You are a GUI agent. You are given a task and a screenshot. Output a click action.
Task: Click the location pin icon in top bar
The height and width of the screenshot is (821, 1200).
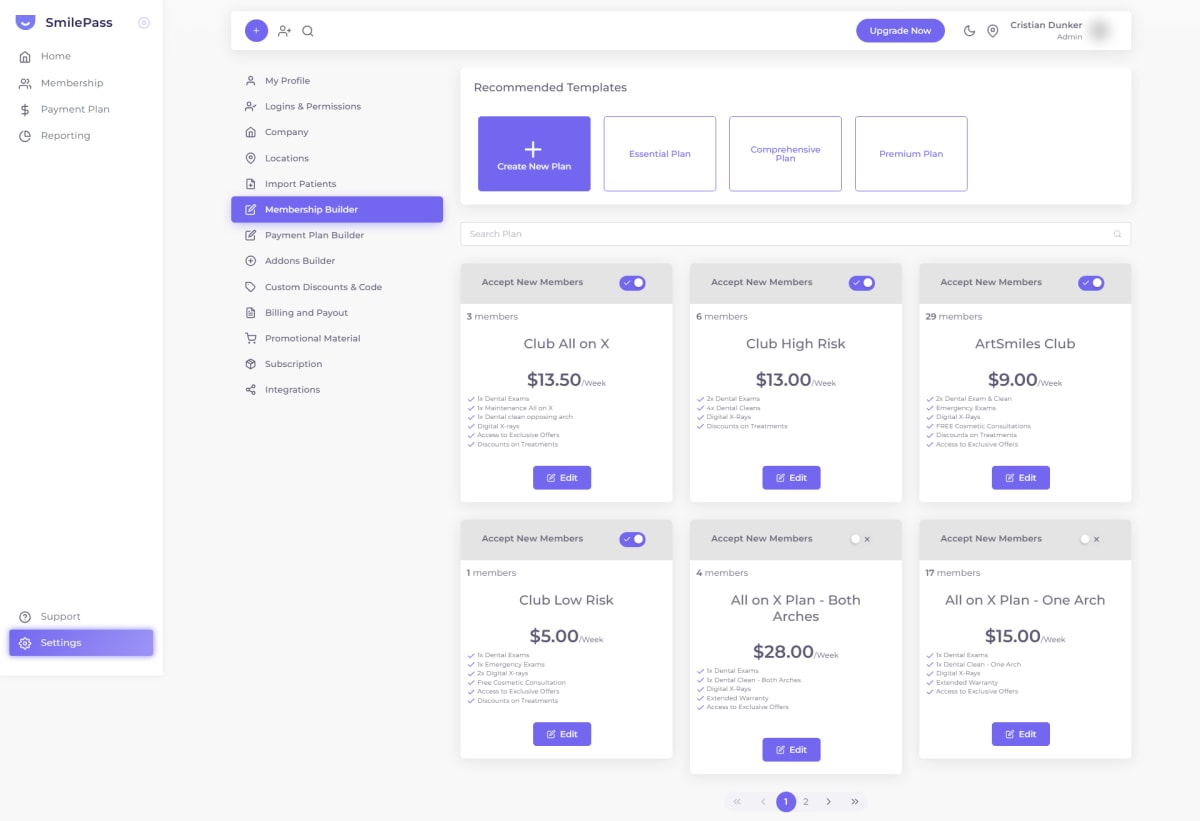(993, 31)
